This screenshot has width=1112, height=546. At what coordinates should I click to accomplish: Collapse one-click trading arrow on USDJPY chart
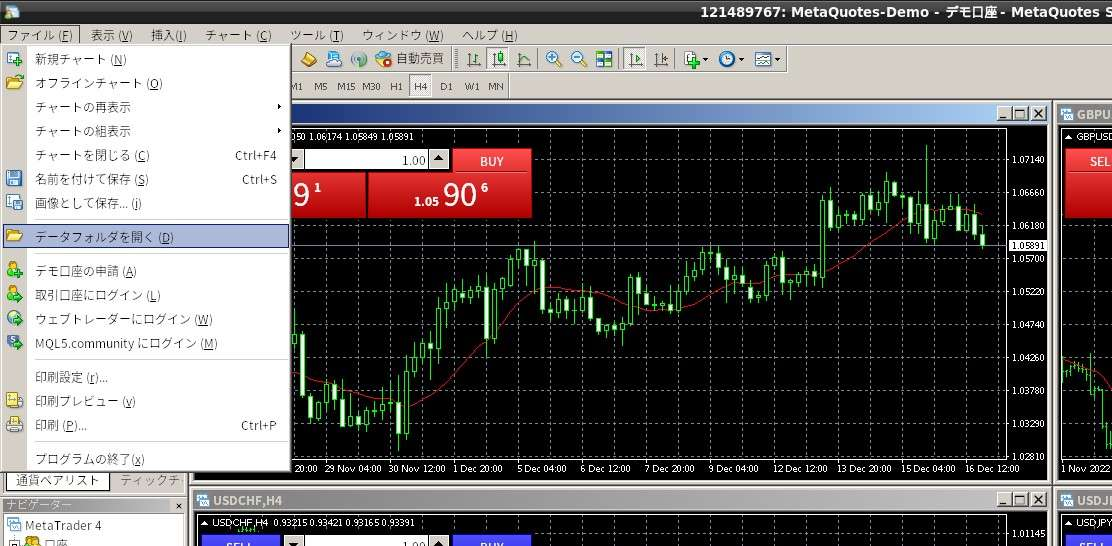coord(1069,523)
